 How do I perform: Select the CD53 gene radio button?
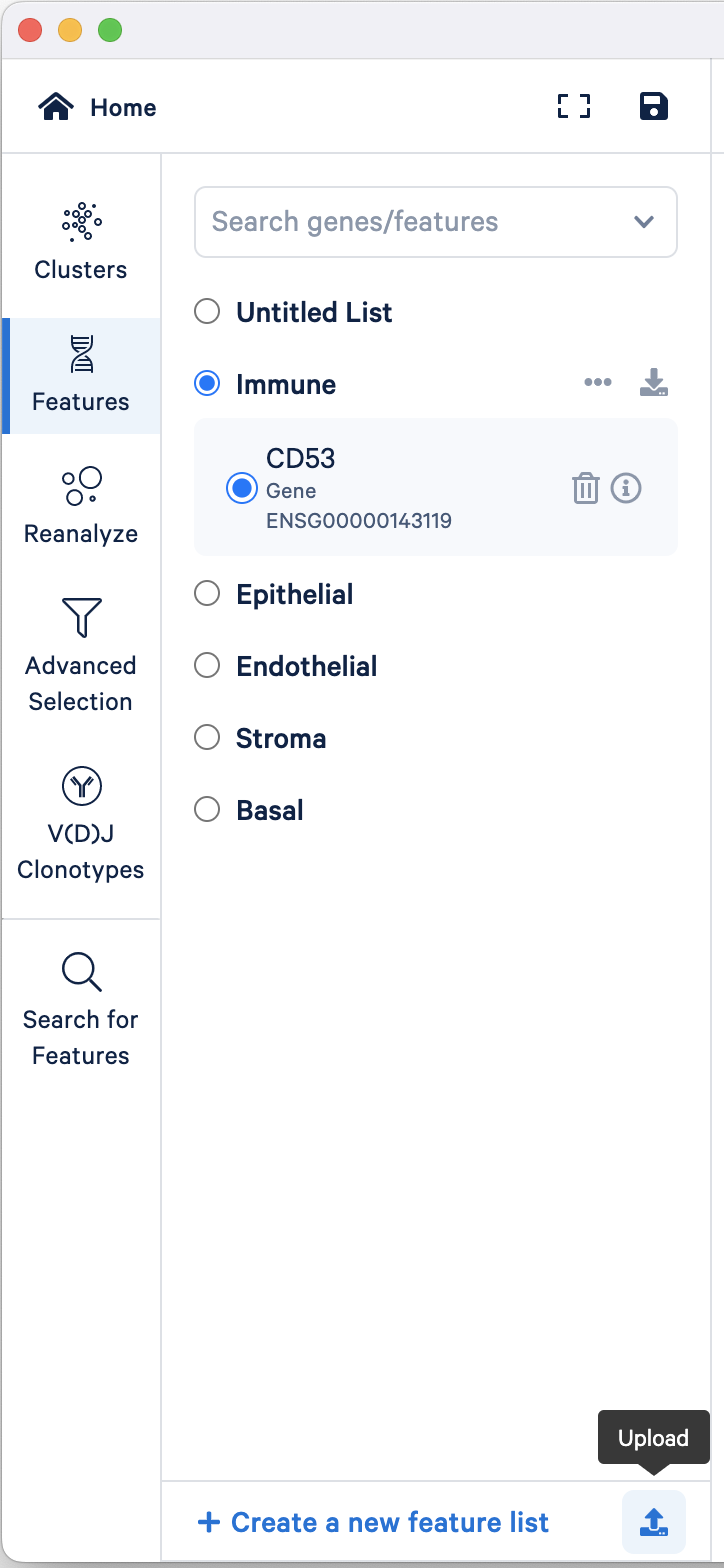pos(242,488)
